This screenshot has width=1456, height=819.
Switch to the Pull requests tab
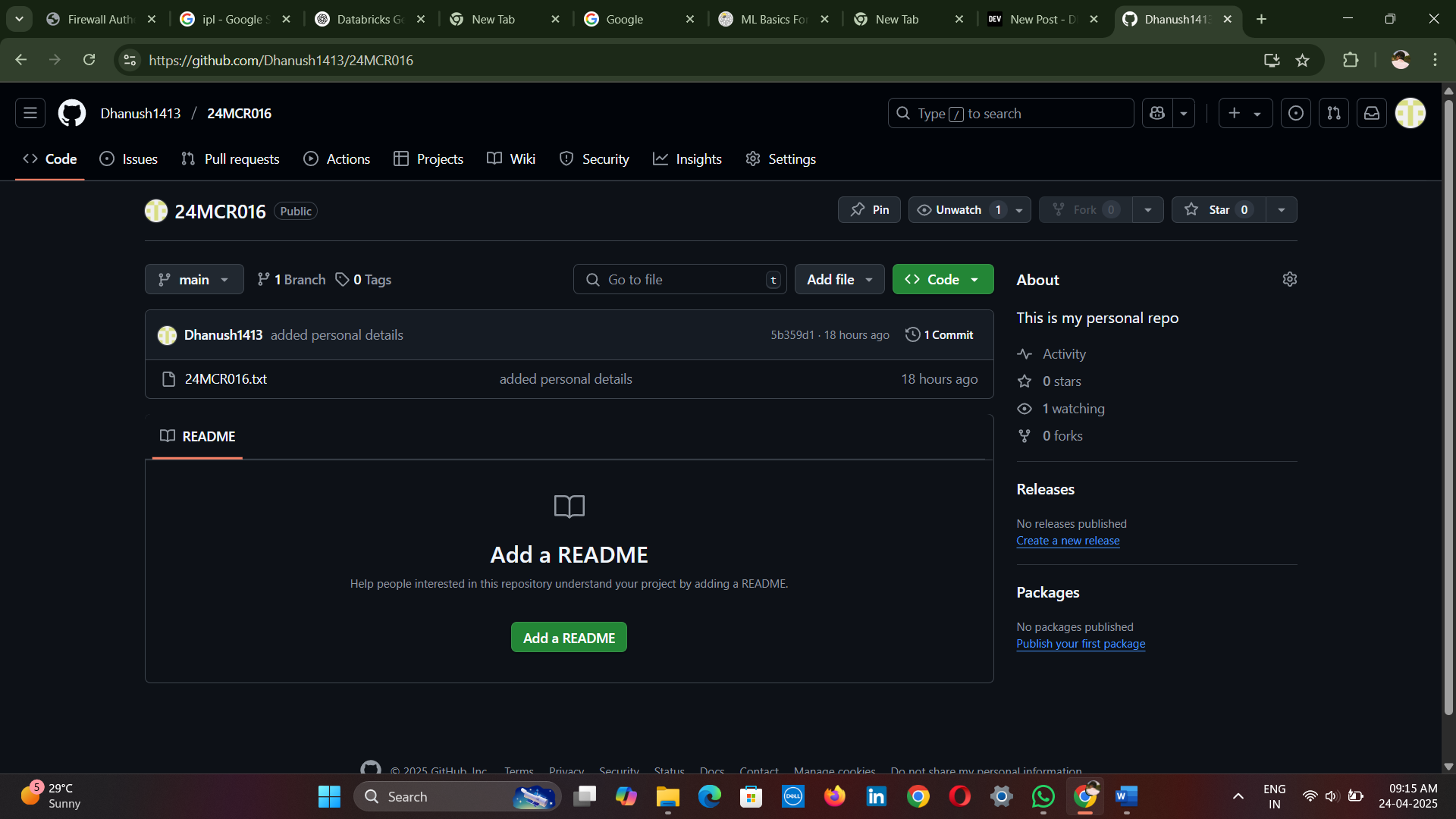231,159
